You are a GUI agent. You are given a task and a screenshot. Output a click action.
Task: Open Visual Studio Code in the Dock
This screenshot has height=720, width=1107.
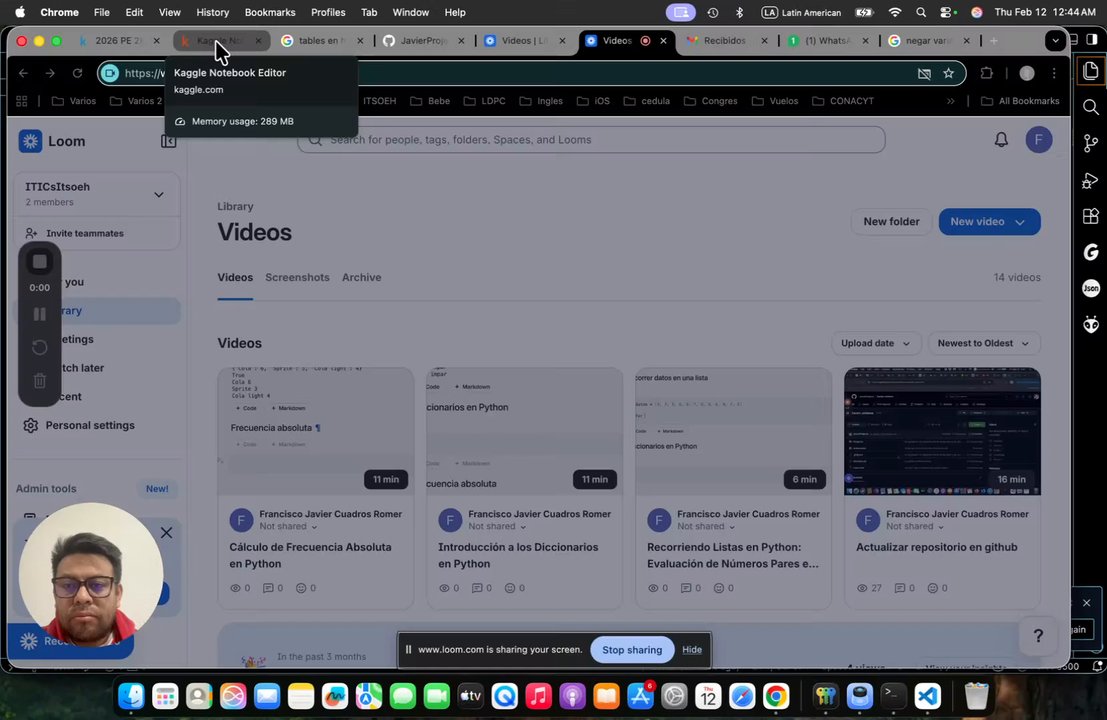pyautogui.click(x=927, y=697)
